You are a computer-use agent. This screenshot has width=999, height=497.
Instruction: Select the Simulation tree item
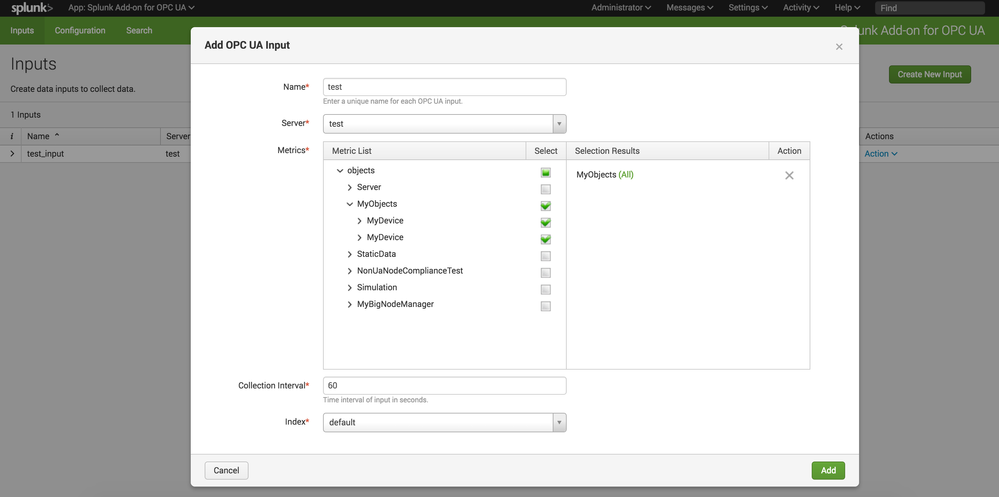pyautogui.click(x=377, y=287)
